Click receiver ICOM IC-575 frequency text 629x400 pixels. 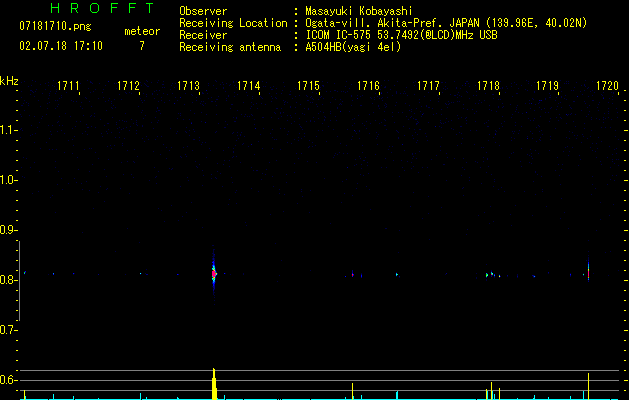401,35
